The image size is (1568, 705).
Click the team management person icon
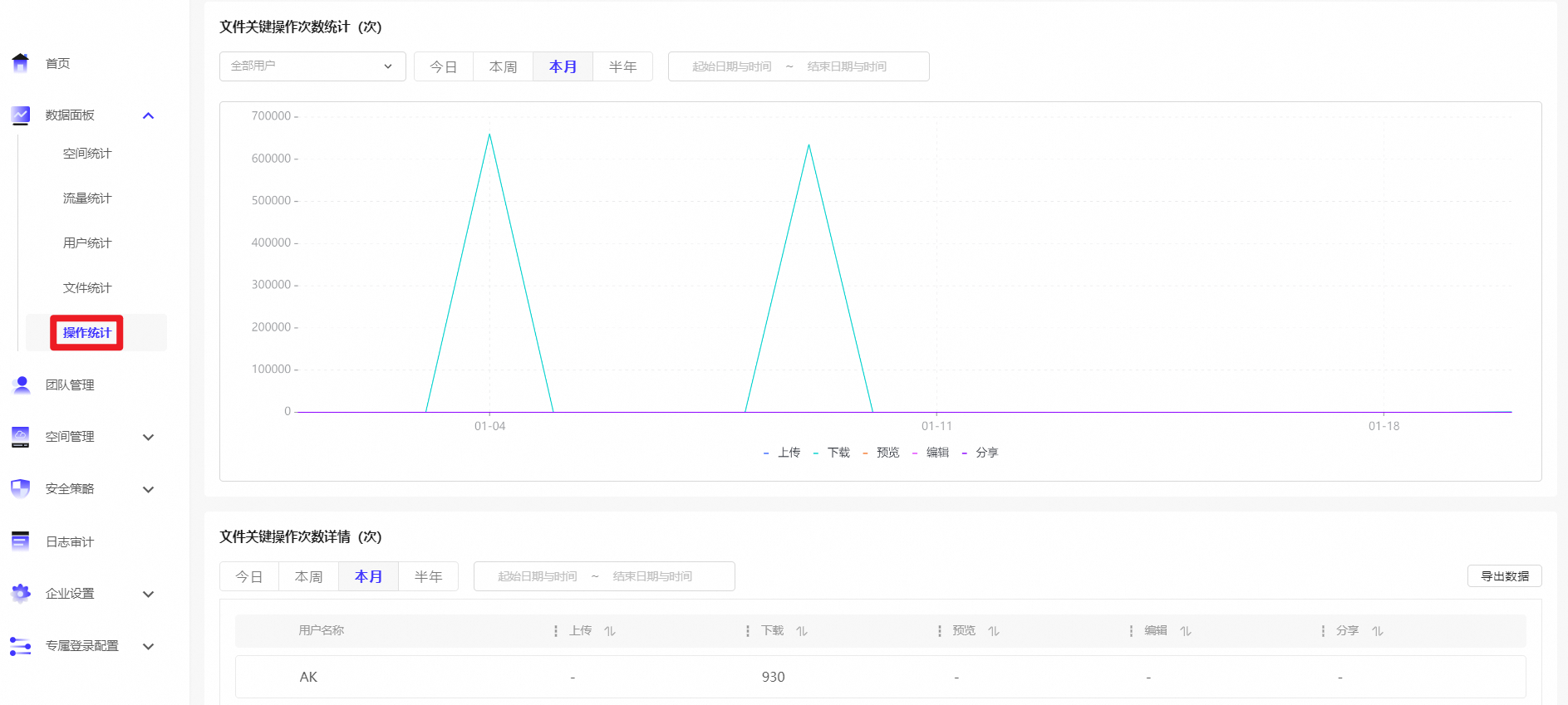click(x=22, y=384)
